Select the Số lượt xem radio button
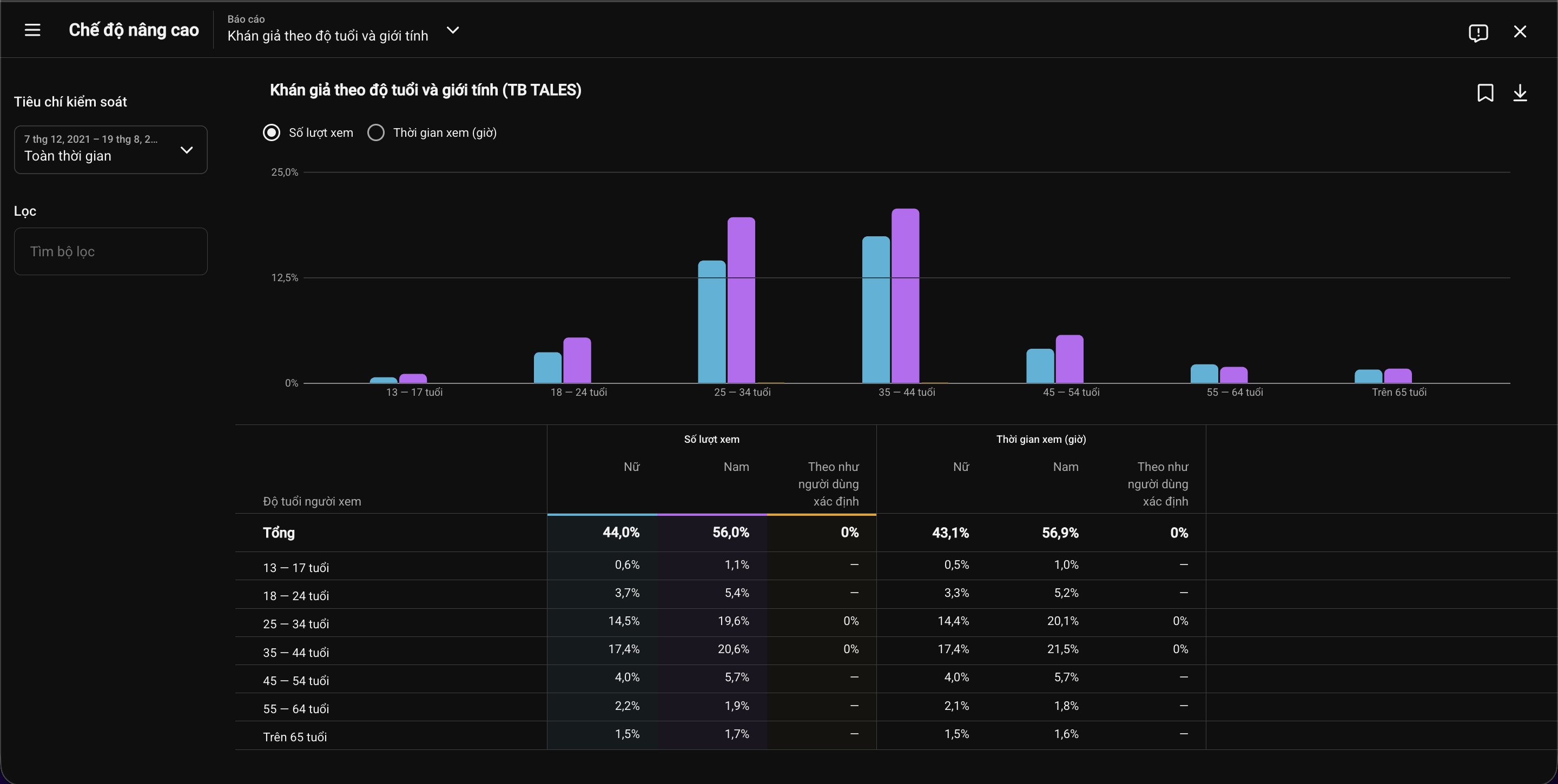The height and width of the screenshot is (784, 1558). pyautogui.click(x=272, y=132)
